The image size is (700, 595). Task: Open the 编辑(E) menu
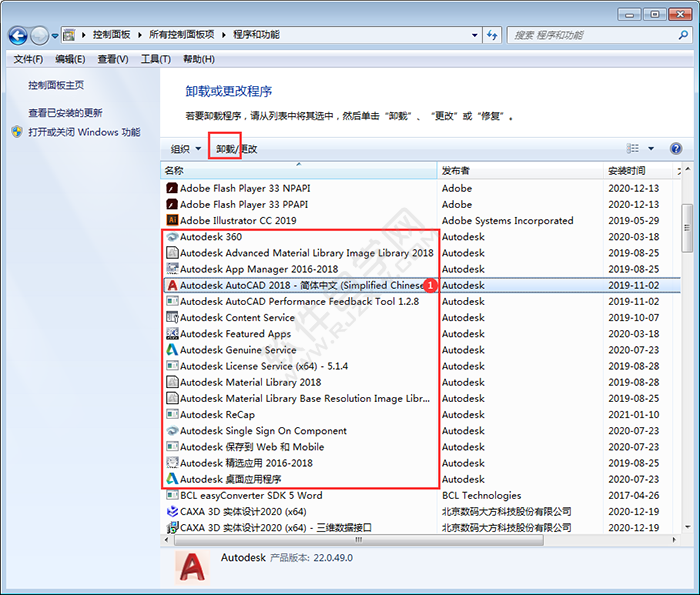click(x=70, y=59)
